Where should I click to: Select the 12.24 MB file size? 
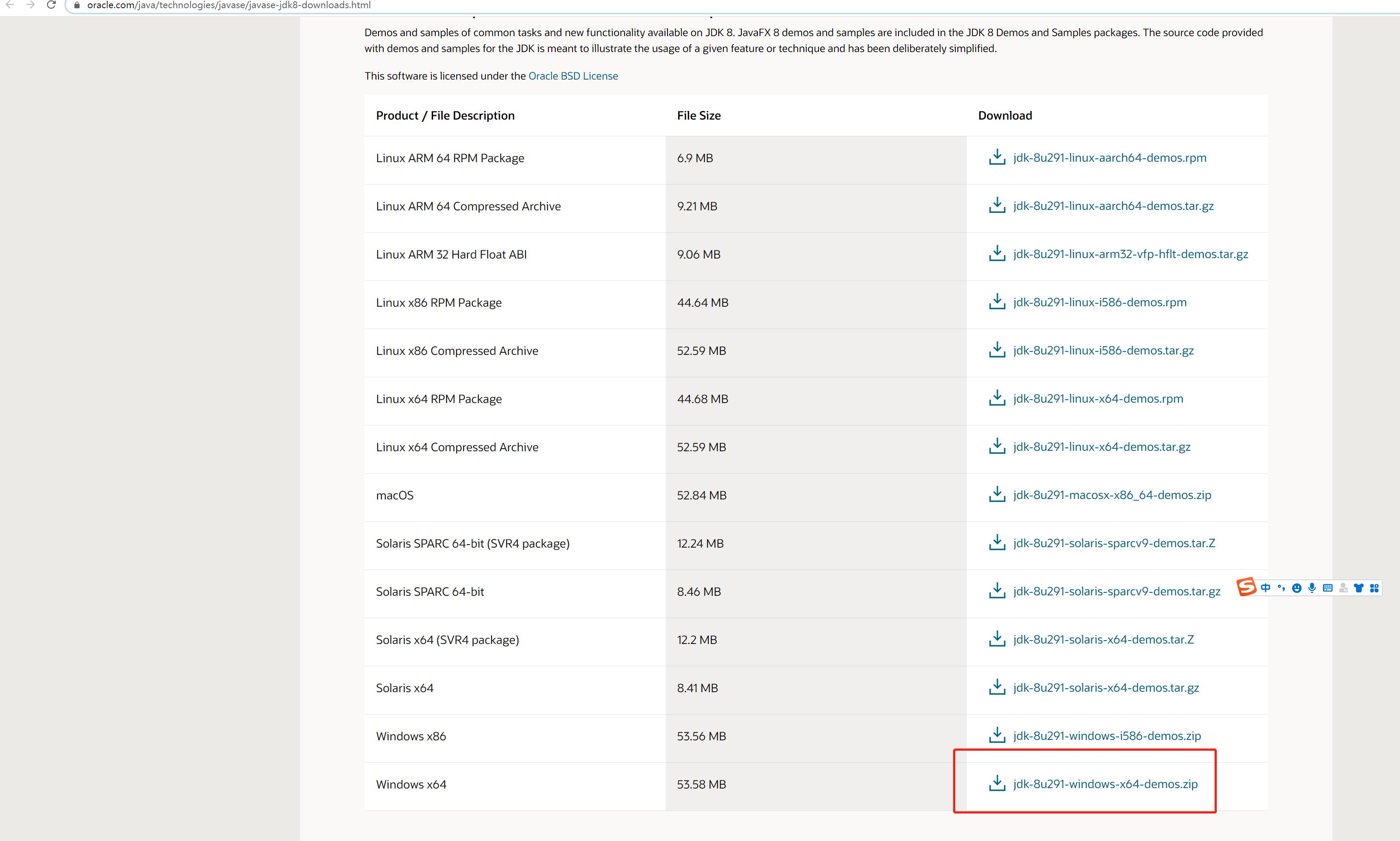700,543
